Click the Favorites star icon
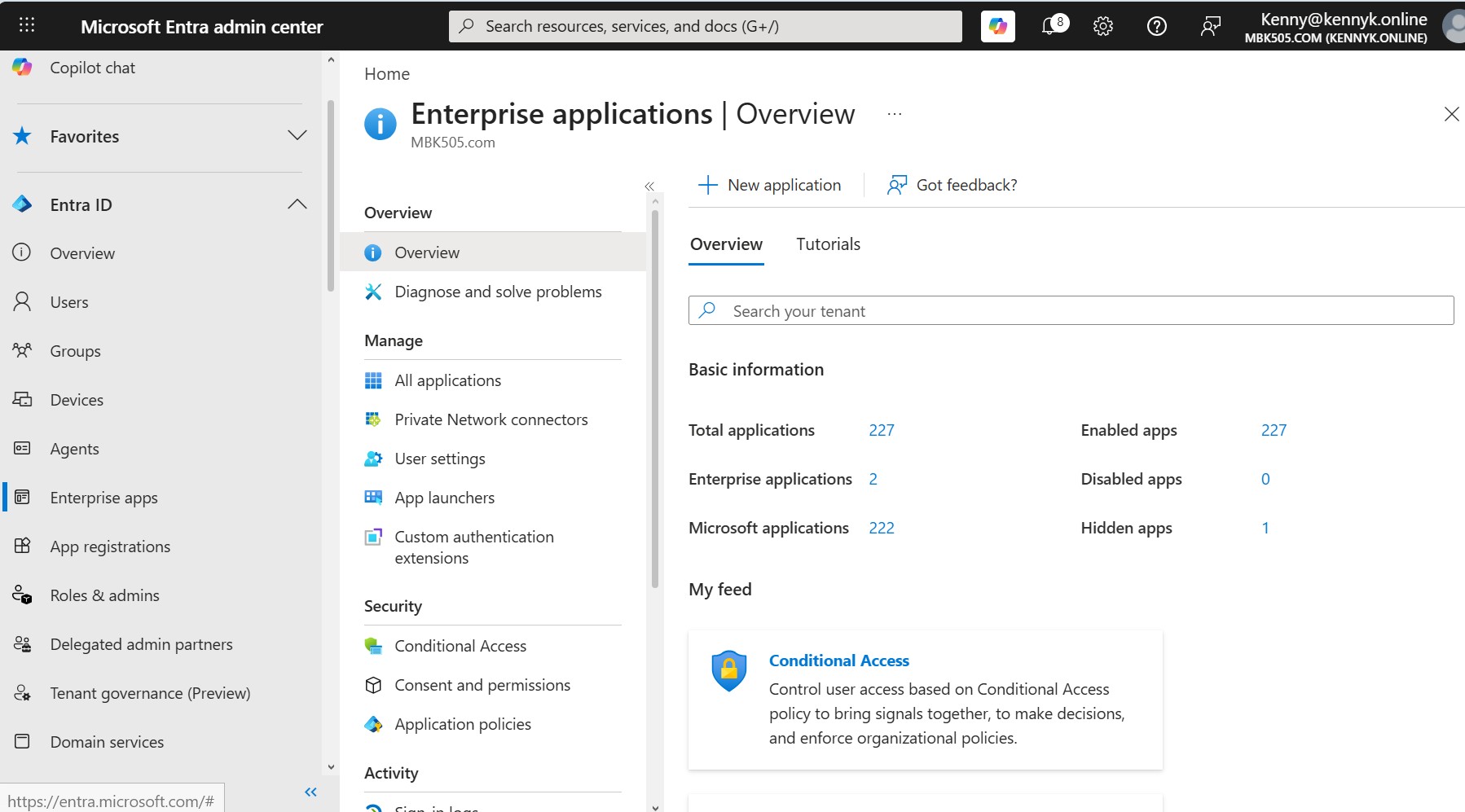The width and height of the screenshot is (1465, 812). click(22, 136)
